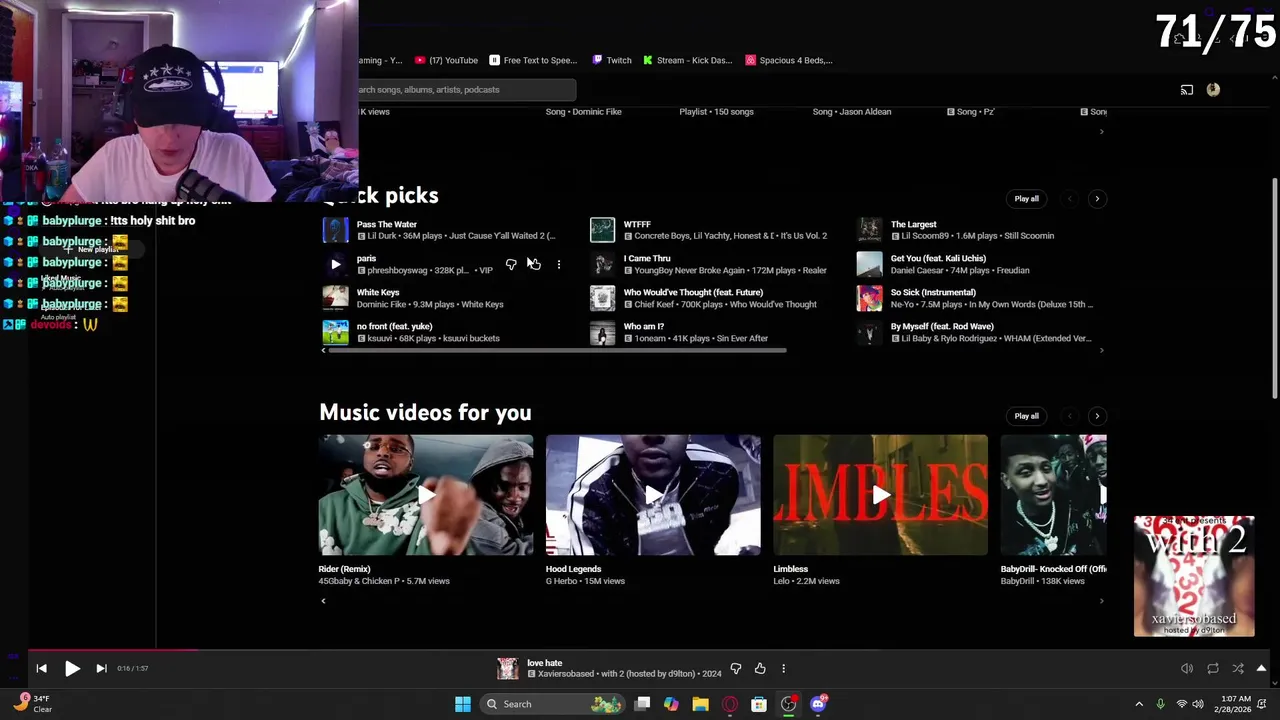Open I Came Thru song title
This screenshot has width=1280, height=720.
647,258
